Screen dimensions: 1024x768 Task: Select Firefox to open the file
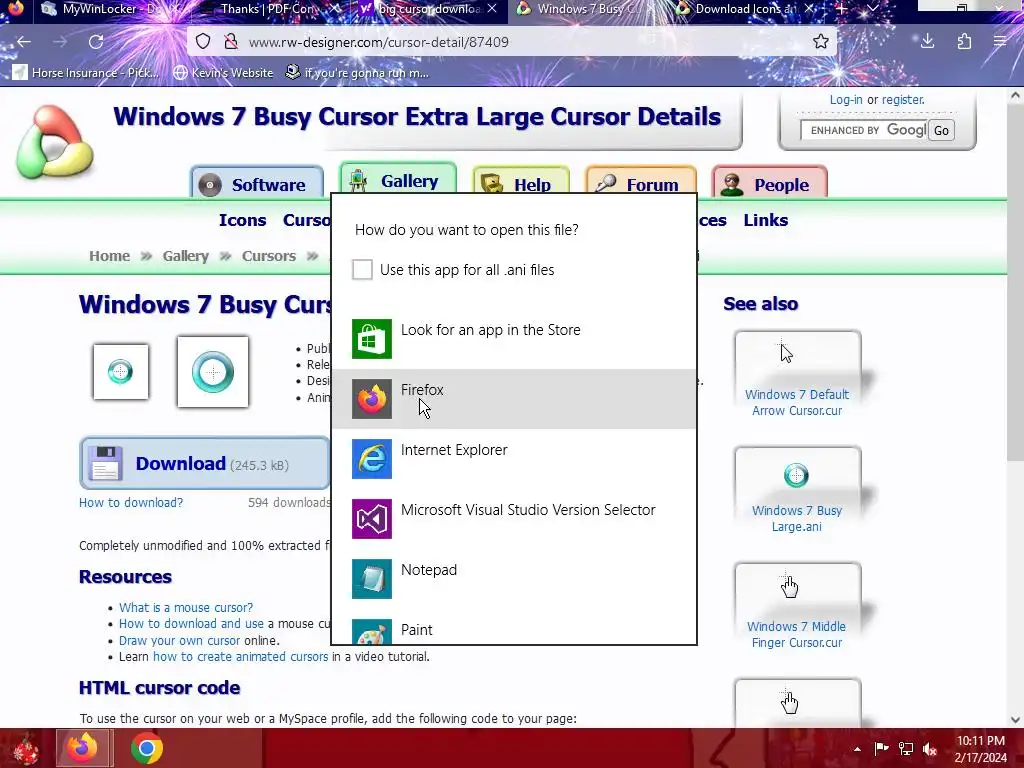(x=514, y=398)
